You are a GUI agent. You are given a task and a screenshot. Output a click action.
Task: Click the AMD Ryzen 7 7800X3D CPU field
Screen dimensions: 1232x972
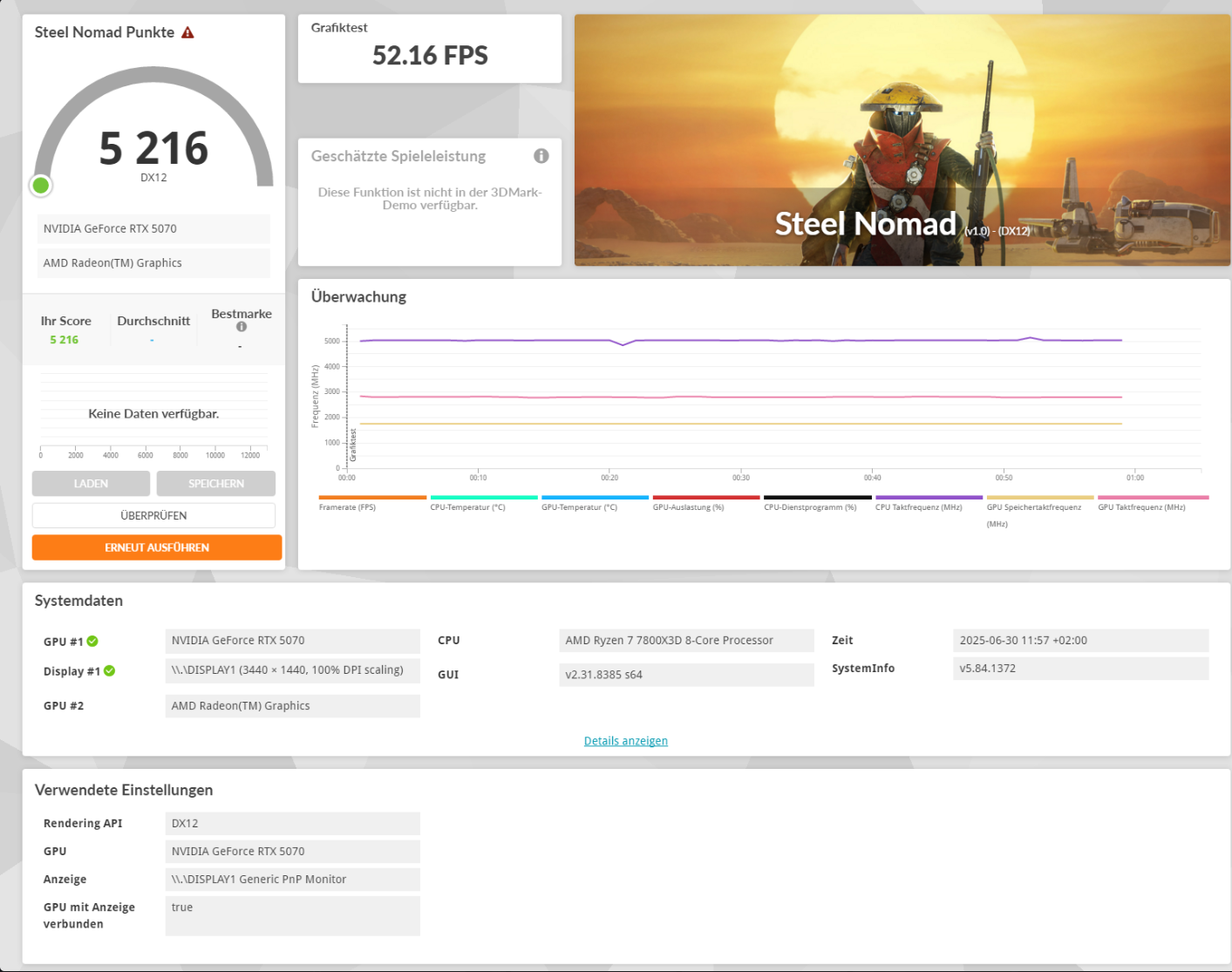[x=686, y=641]
